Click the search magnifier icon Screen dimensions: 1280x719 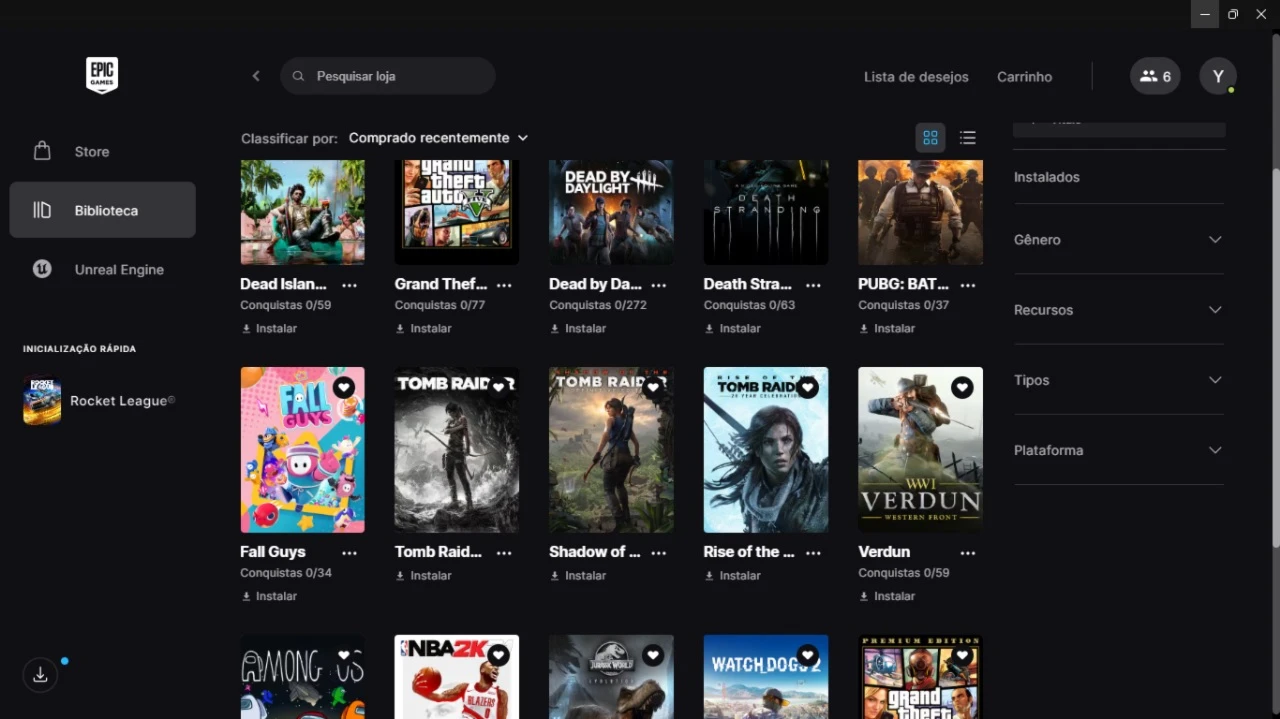coord(298,76)
